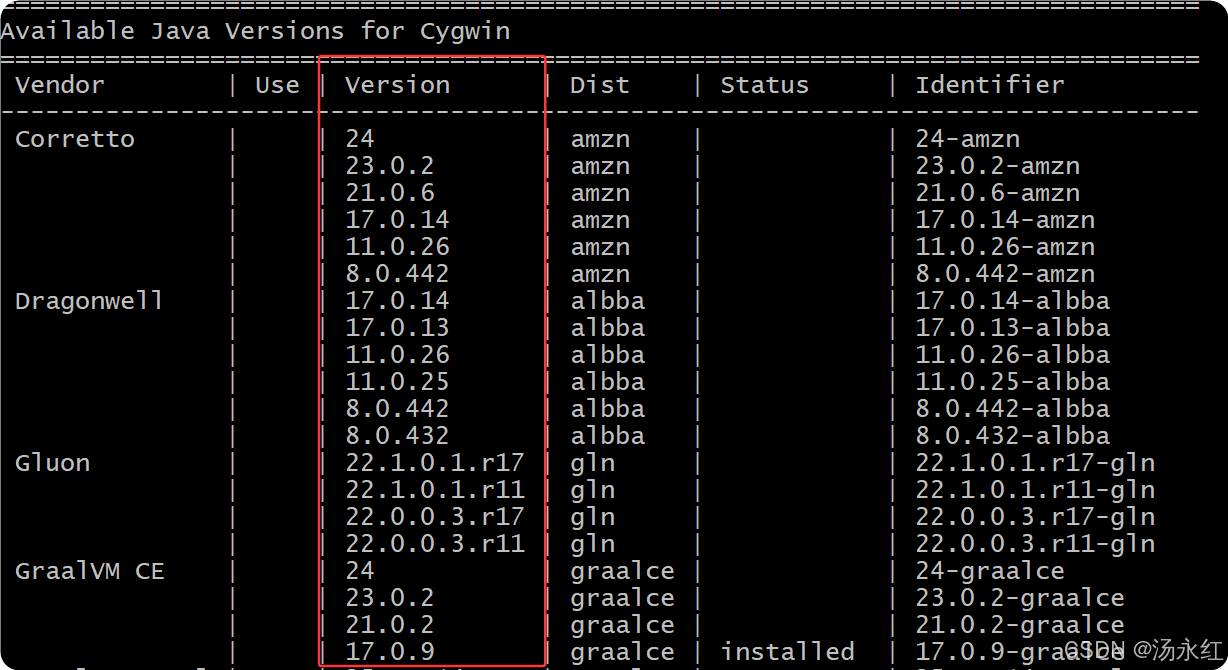Screen dimensions: 1228x670
Task: Click identifier 22.0.0.3.r11-gln
Action: (1035, 544)
